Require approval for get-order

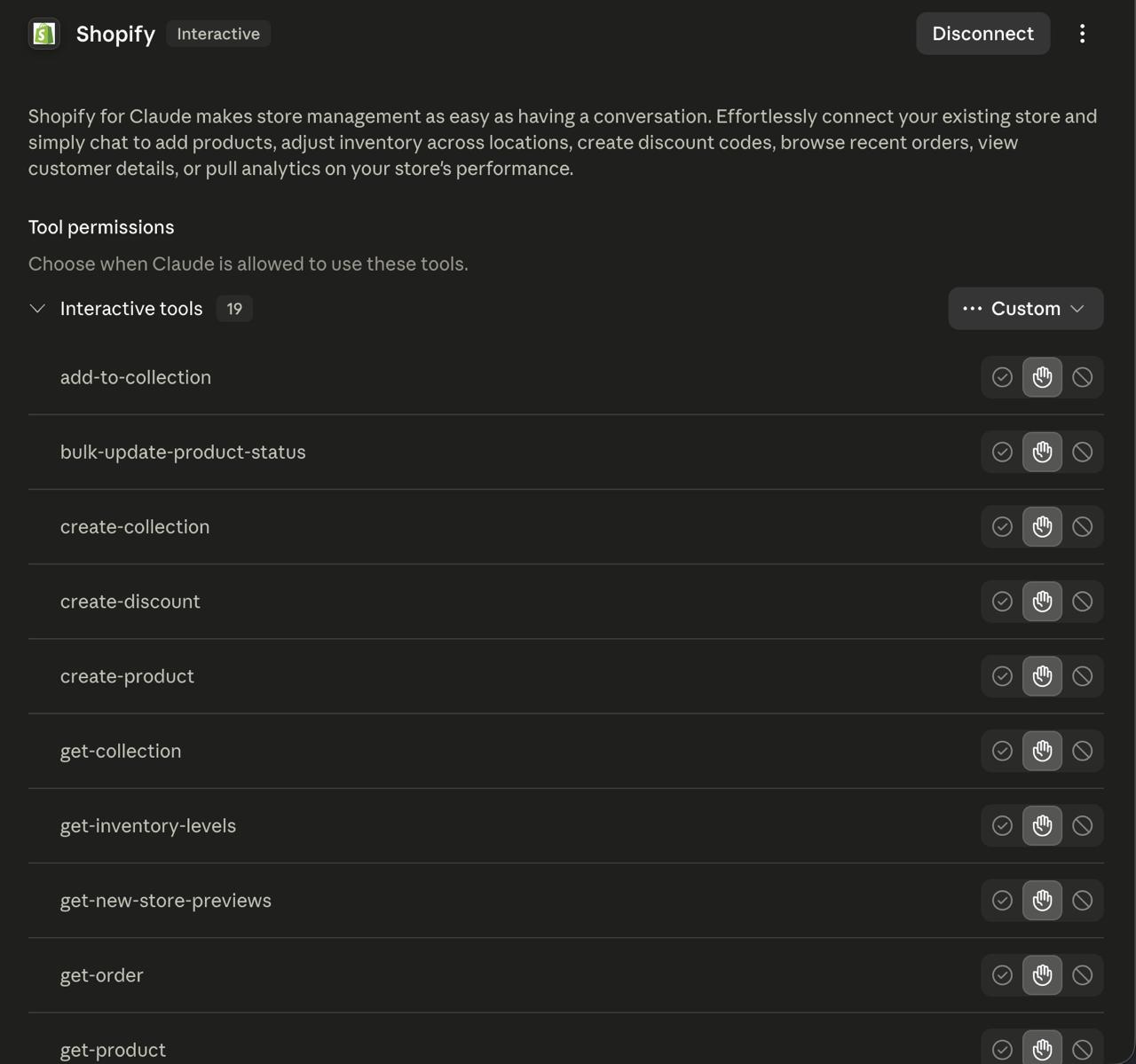pos(1042,975)
